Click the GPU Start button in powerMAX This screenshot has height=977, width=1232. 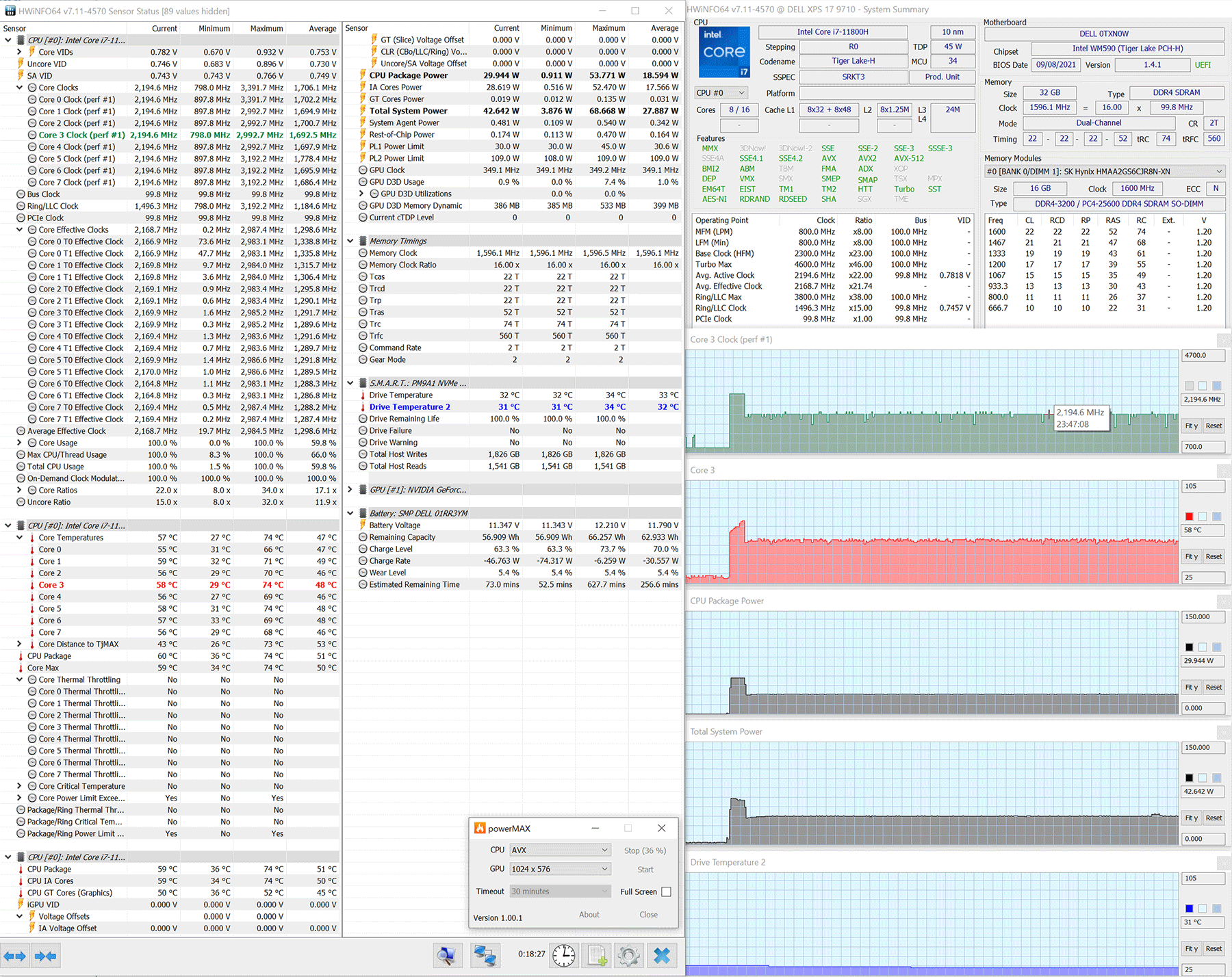pyautogui.click(x=645, y=870)
